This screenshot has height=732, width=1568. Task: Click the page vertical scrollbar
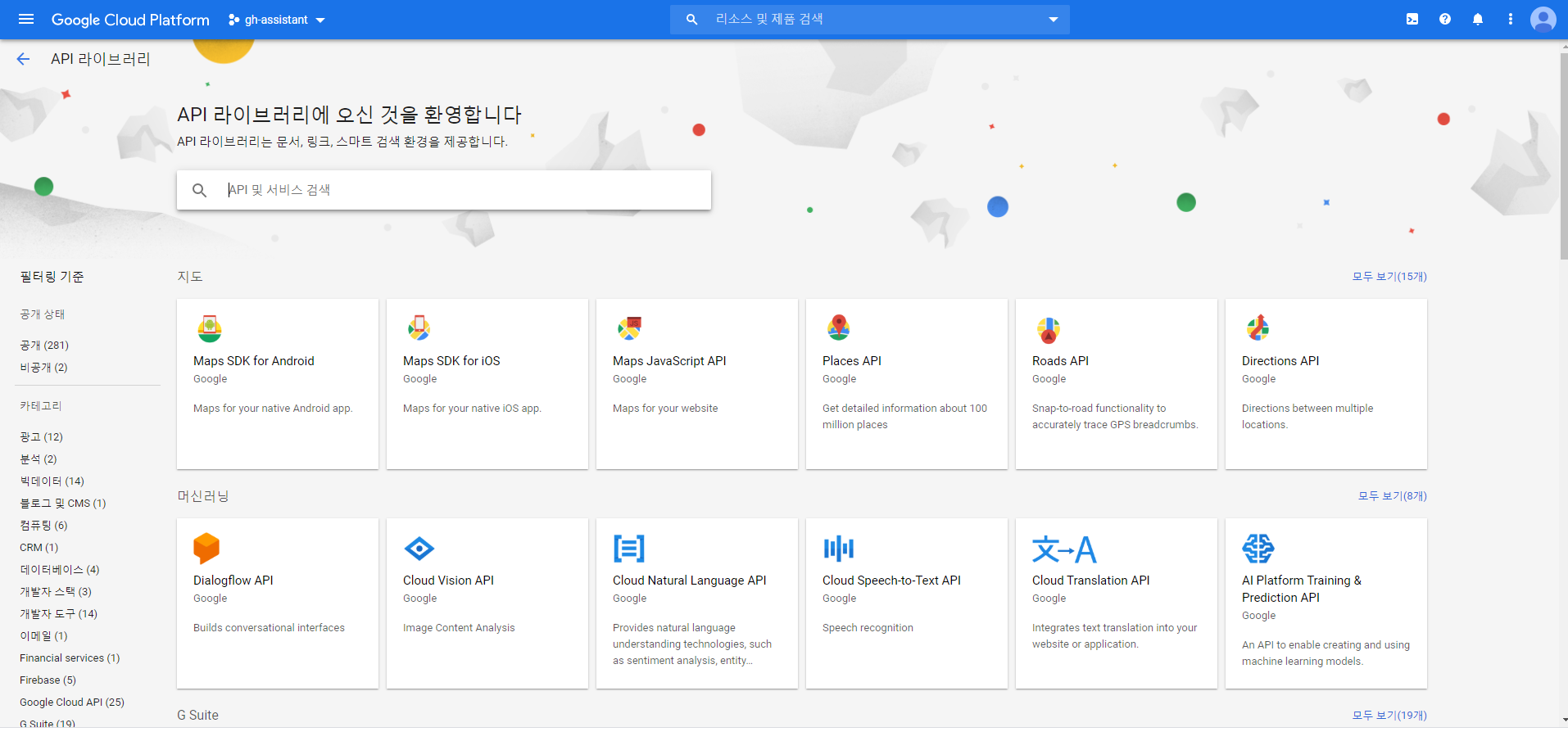click(x=1563, y=156)
